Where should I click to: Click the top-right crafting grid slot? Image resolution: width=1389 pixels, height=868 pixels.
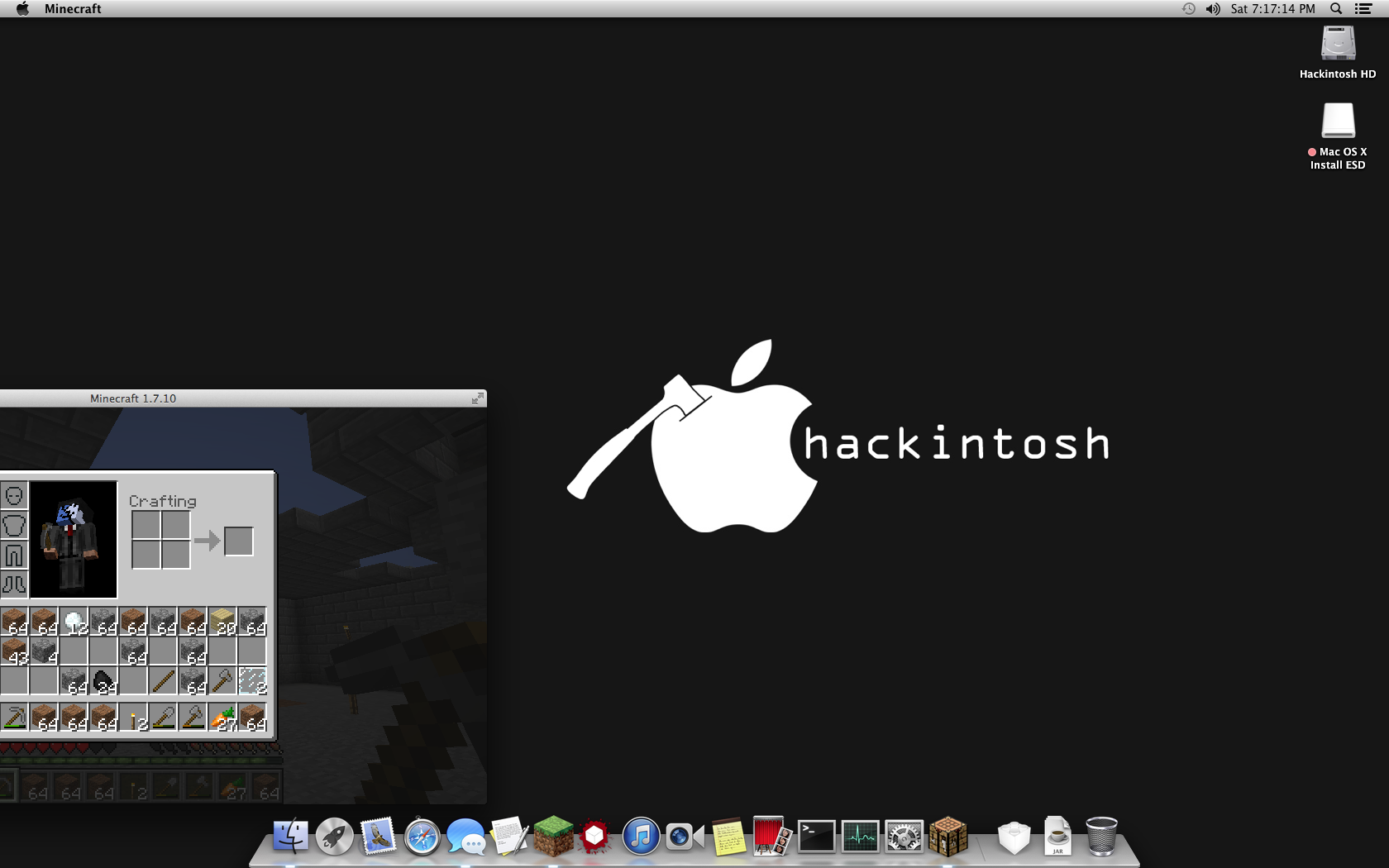click(176, 525)
